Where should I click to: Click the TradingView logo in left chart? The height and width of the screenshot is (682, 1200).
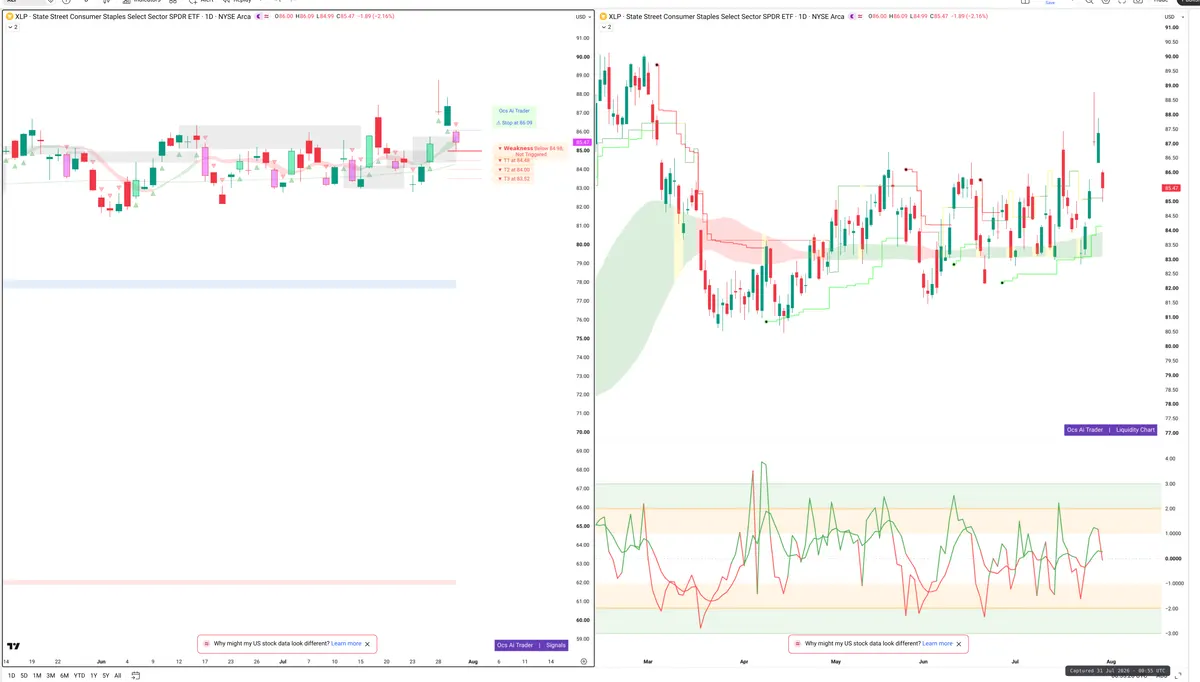point(14,647)
